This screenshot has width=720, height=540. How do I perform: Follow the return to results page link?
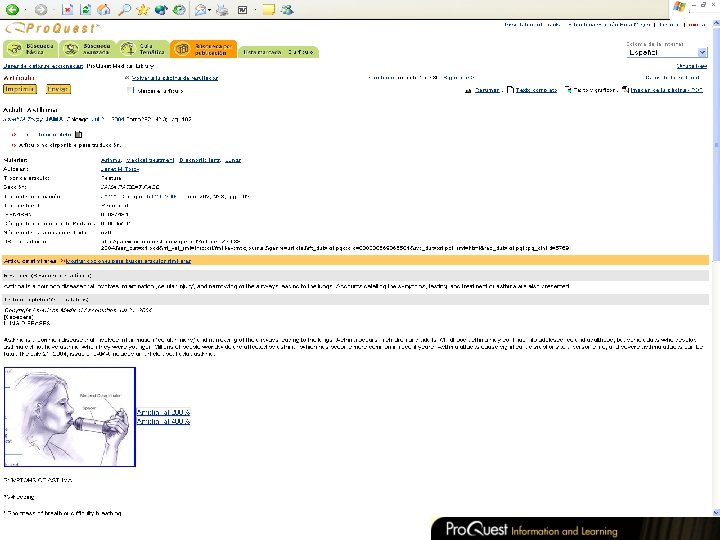pos(174,78)
